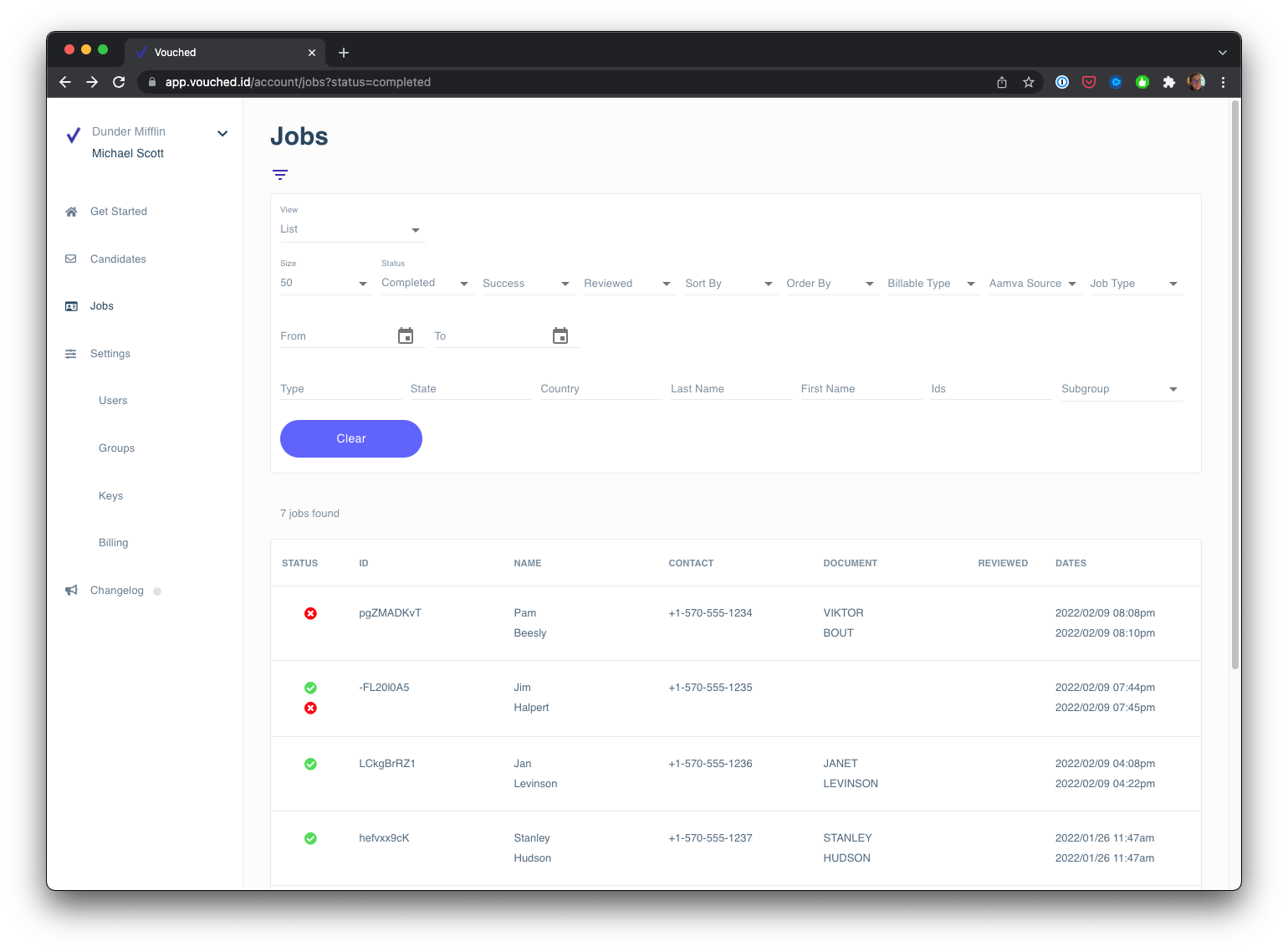Open the Job Type dropdown
The height and width of the screenshot is (952, 1288).
(1136, 284)
